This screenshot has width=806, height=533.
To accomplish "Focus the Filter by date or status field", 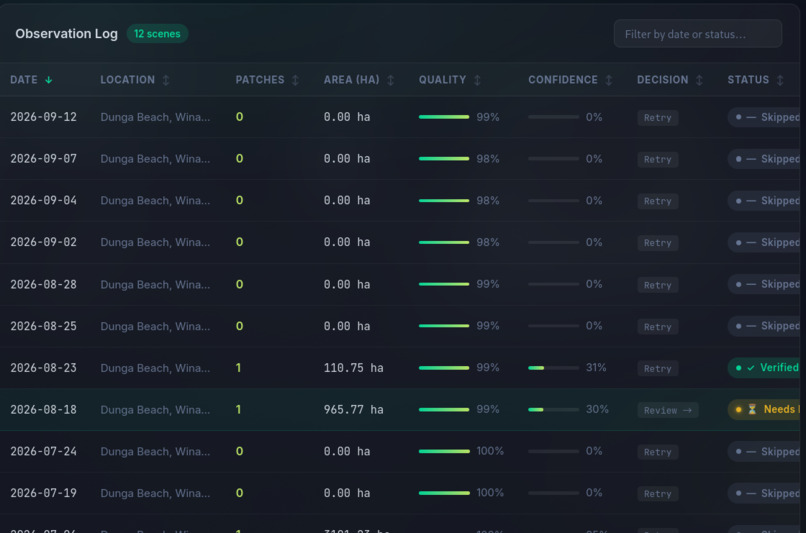I will point(698,34).
